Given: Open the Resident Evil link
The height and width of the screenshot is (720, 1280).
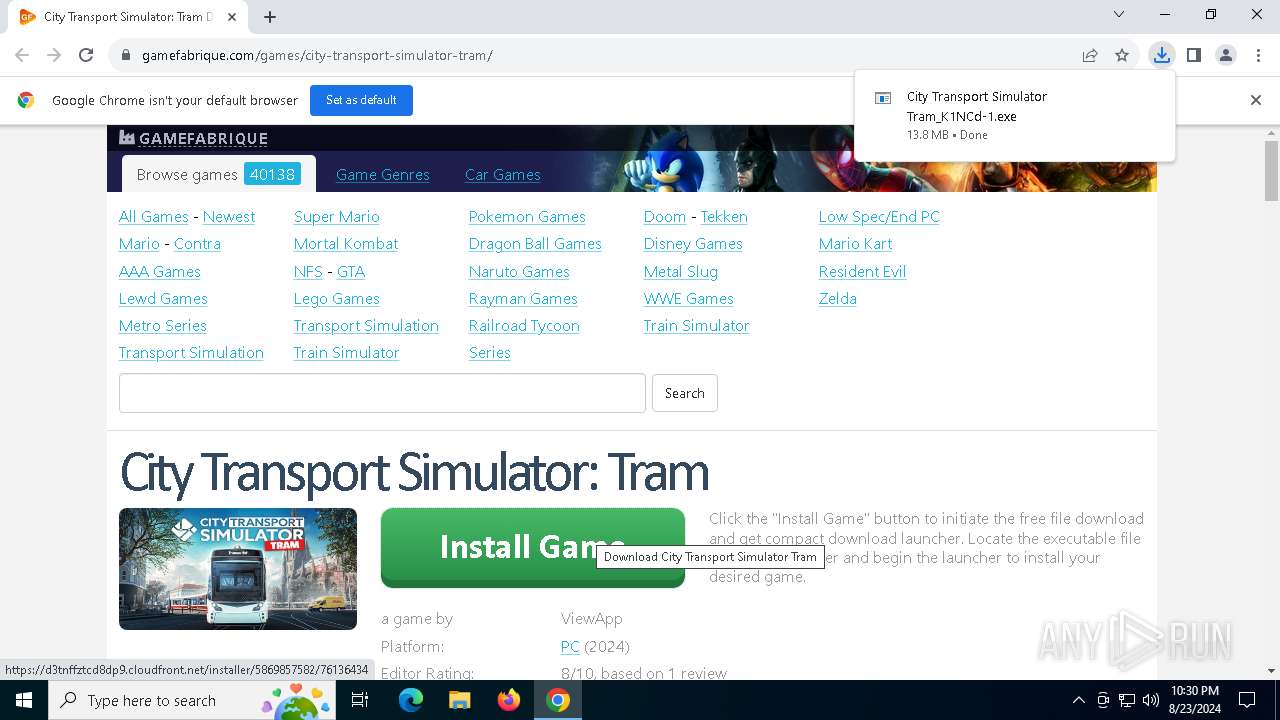Looking at the screenshot, I should pos(862,271).
